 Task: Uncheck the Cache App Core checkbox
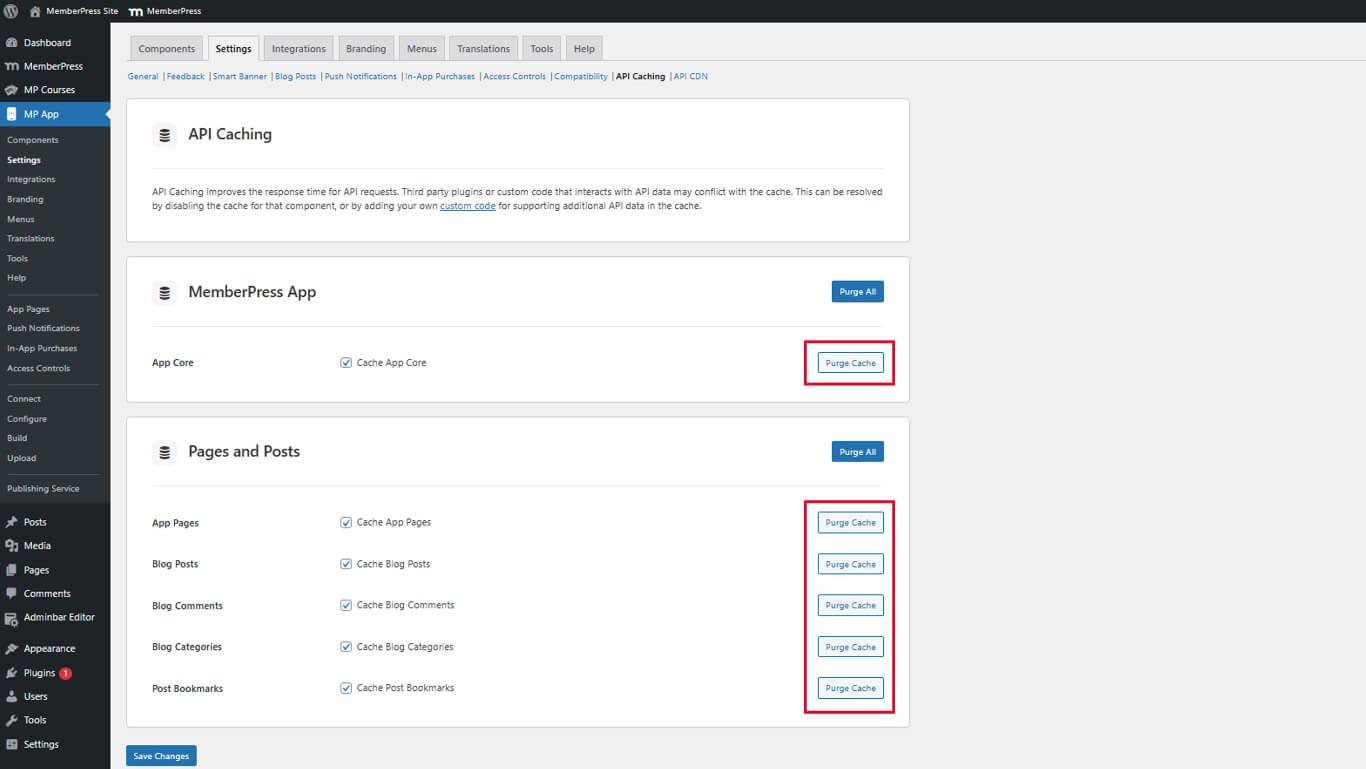point(345,362)
